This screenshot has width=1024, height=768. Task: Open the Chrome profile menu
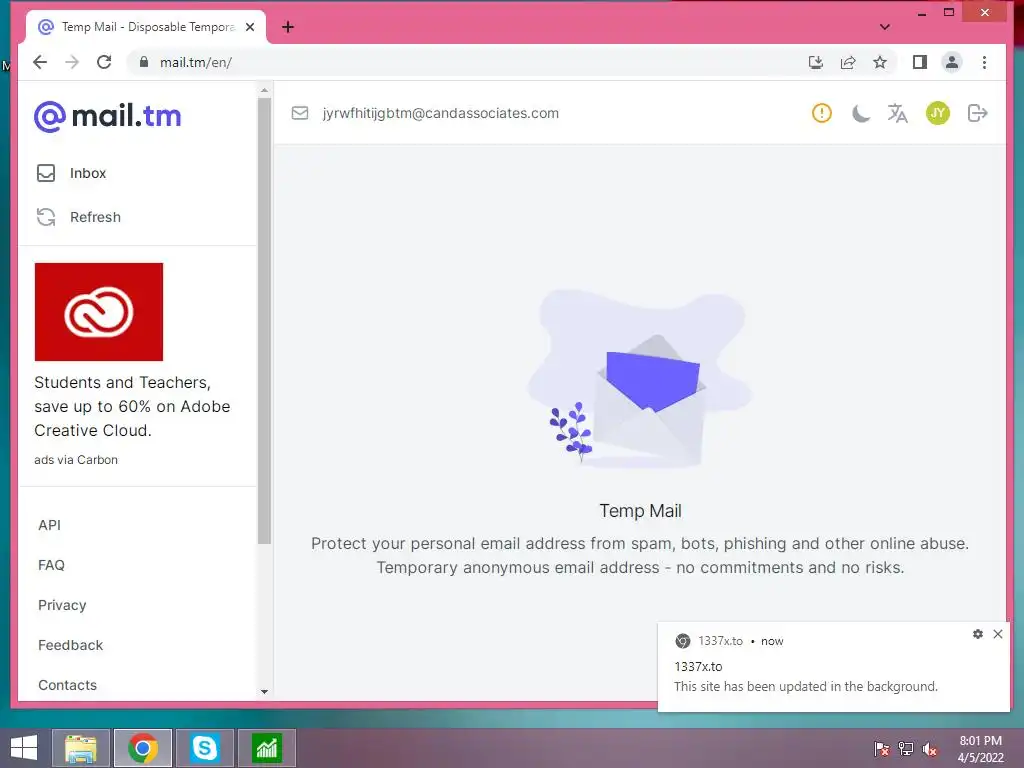point(952,62)
